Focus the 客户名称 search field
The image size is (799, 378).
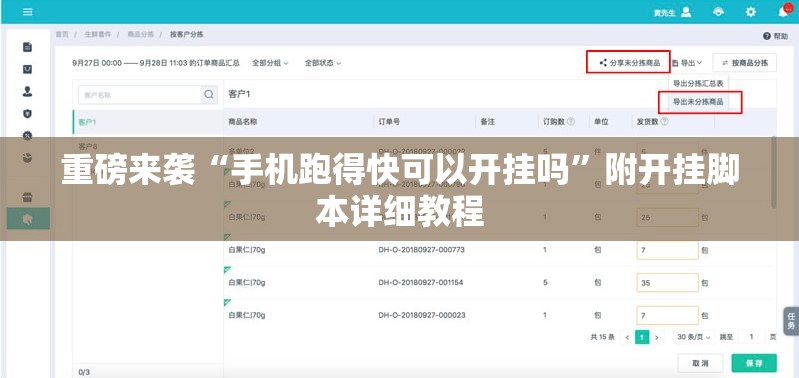[x=140, y=94]
